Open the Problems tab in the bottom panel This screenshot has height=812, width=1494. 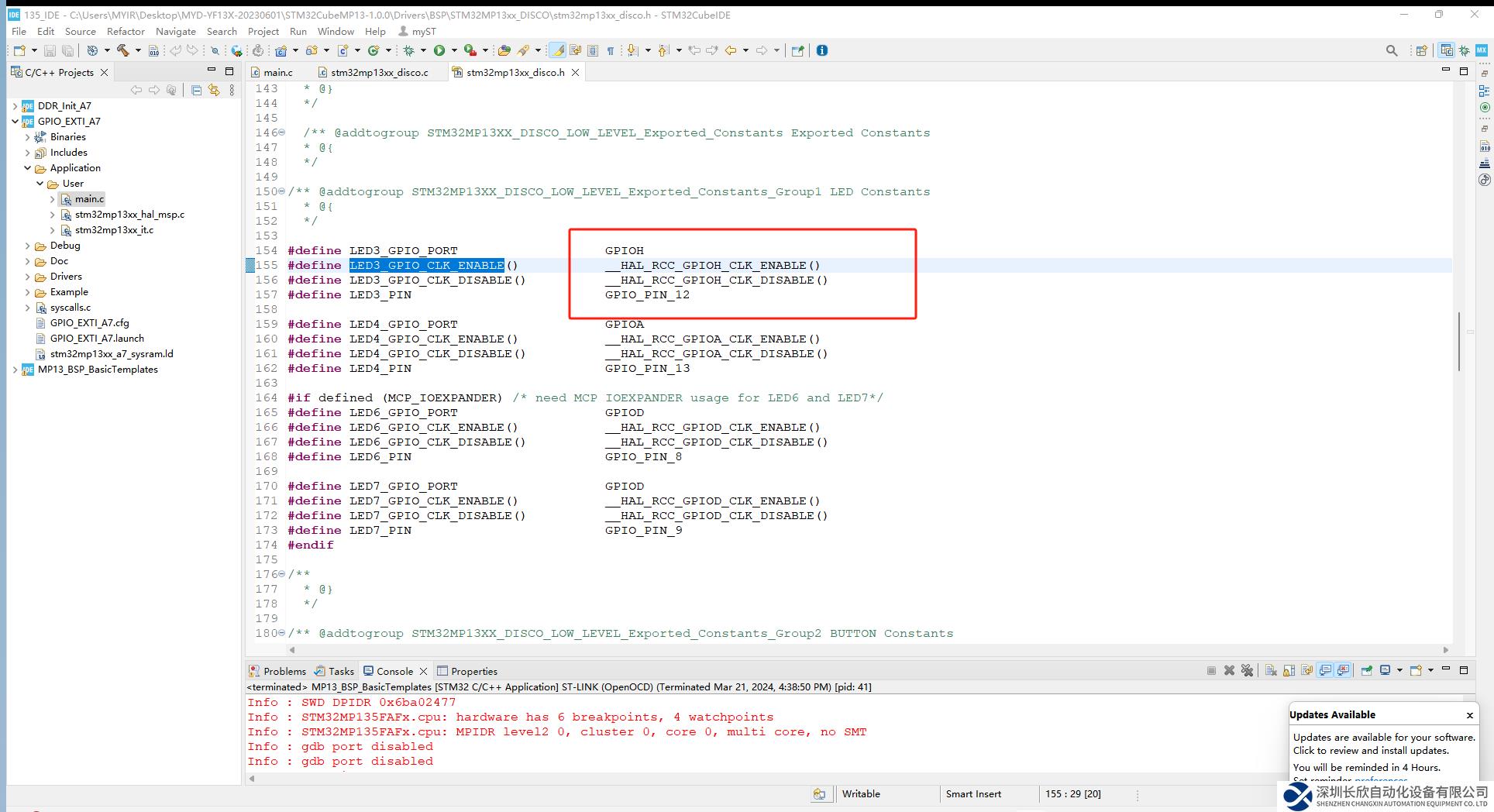284,671
